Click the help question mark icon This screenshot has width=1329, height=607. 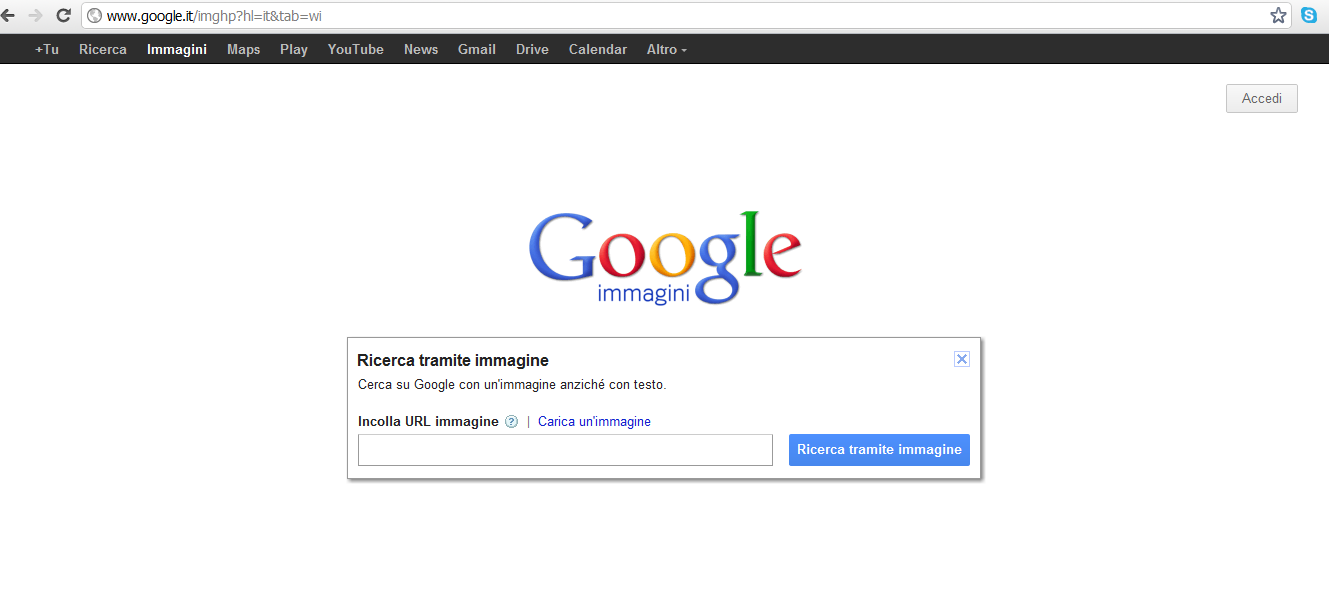pos(512,422)
